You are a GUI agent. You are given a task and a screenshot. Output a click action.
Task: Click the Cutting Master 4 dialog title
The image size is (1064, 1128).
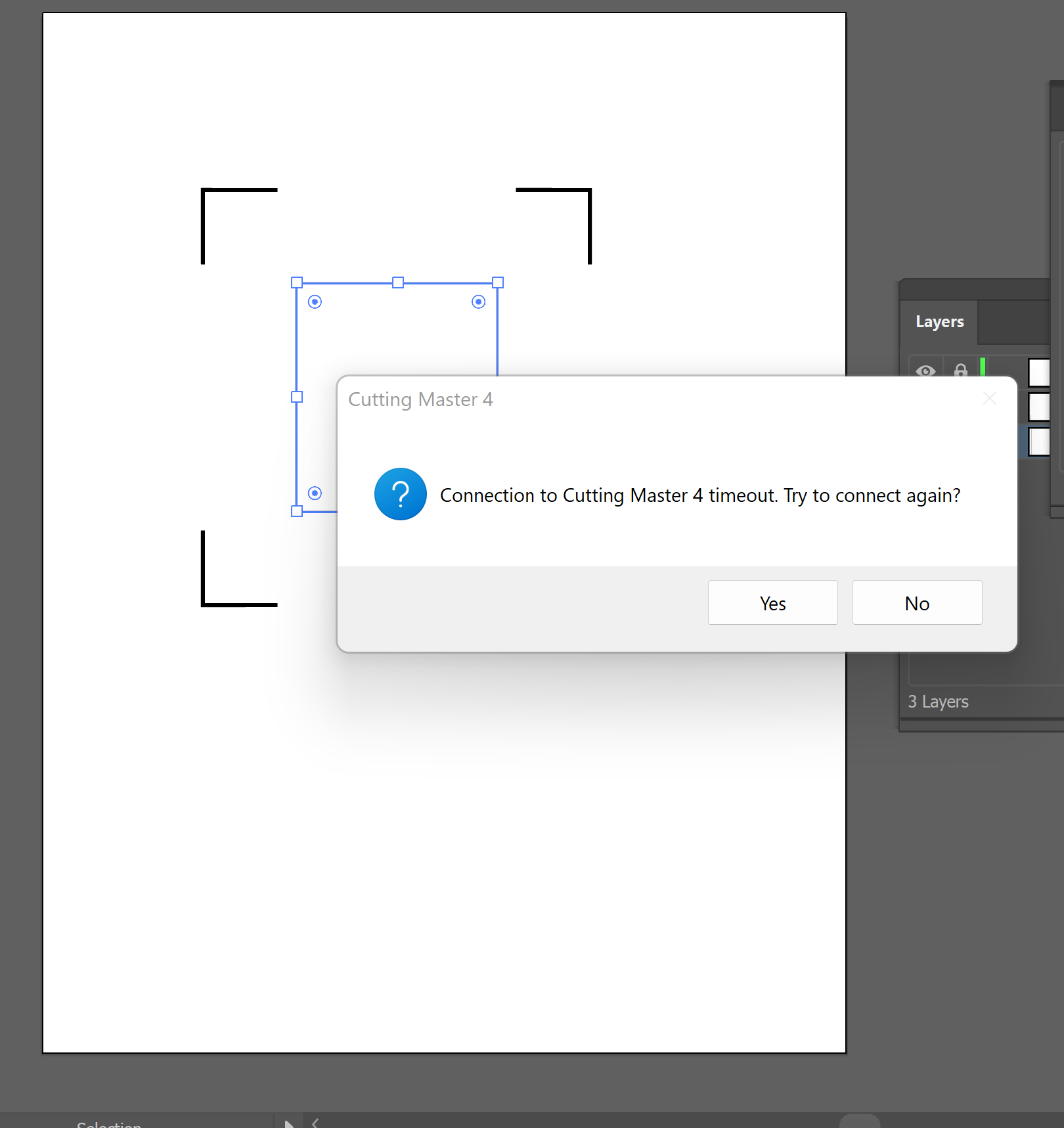[x=420, y=399]
